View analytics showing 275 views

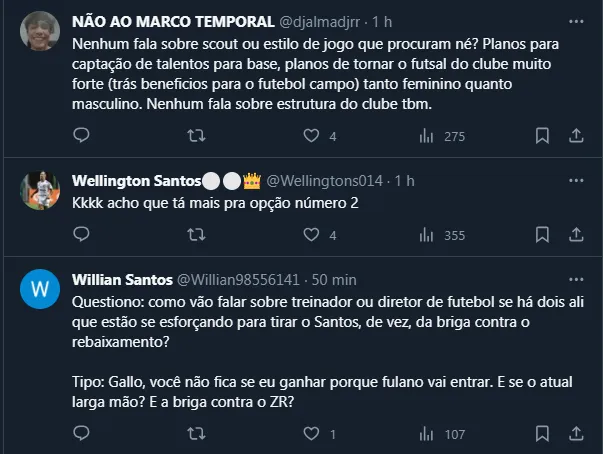(427, 136)
